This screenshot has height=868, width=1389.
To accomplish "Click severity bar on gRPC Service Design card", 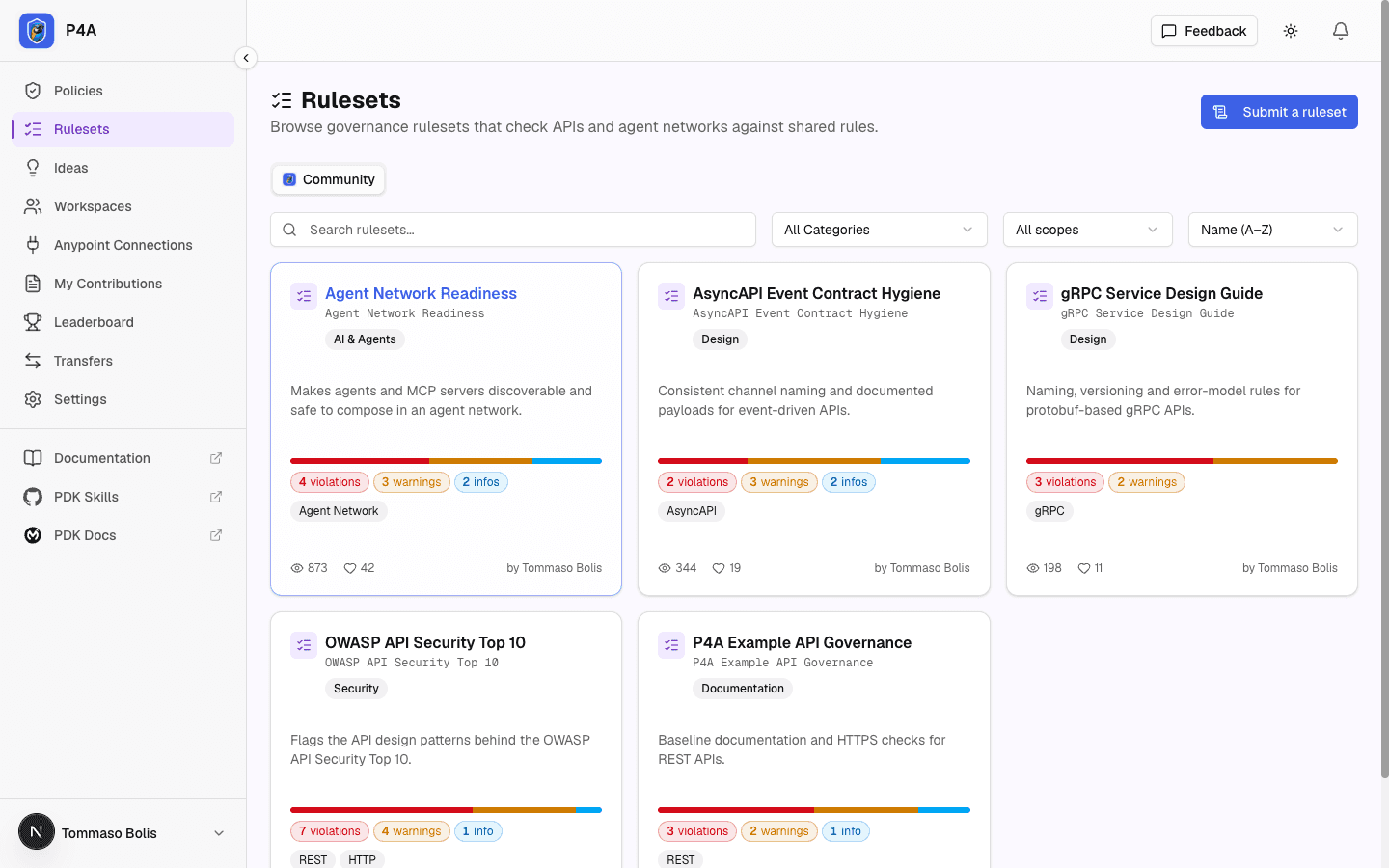I will (1182, 461).
